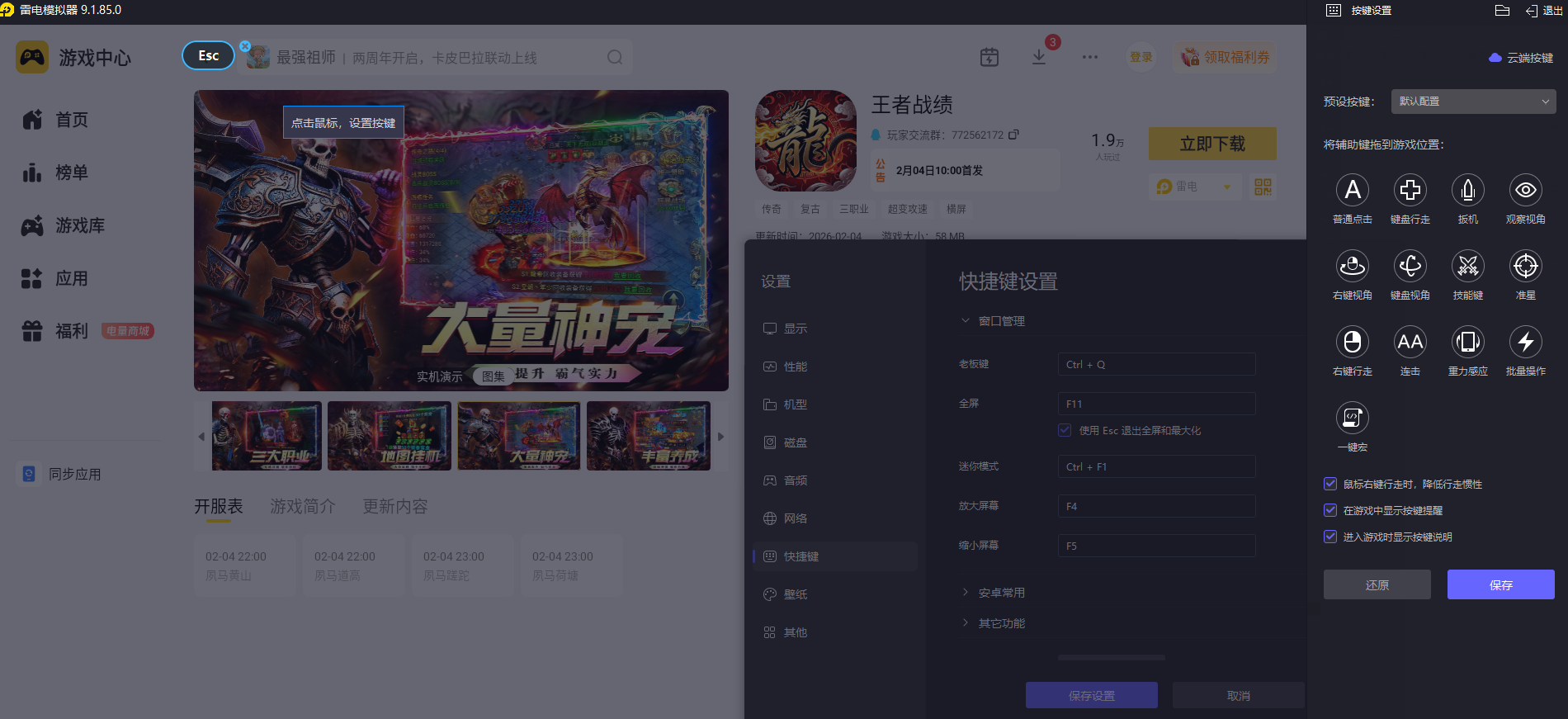
Task: Remove the Esc key mapping with its X
Action: point(245,45)
